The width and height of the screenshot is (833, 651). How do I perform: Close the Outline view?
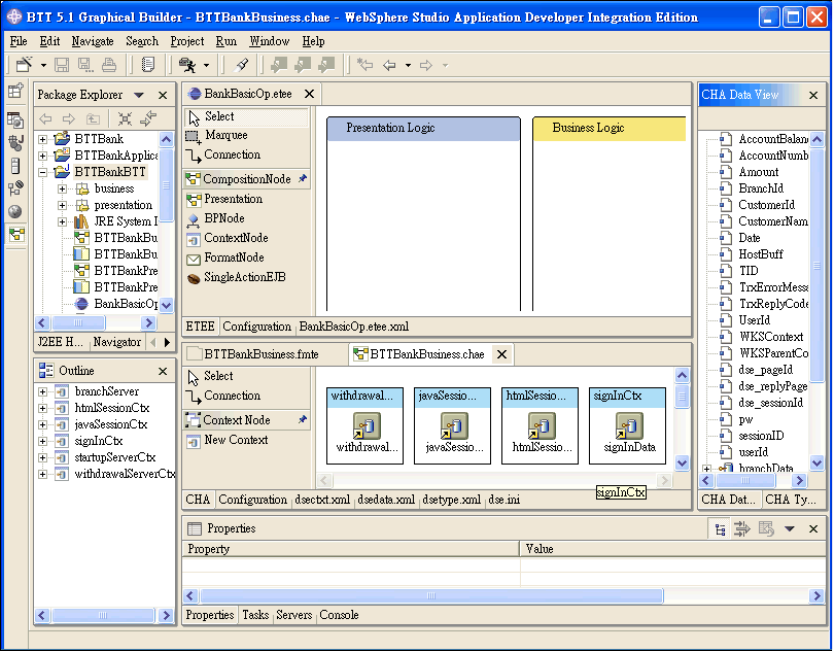click(x=163, y=371)
